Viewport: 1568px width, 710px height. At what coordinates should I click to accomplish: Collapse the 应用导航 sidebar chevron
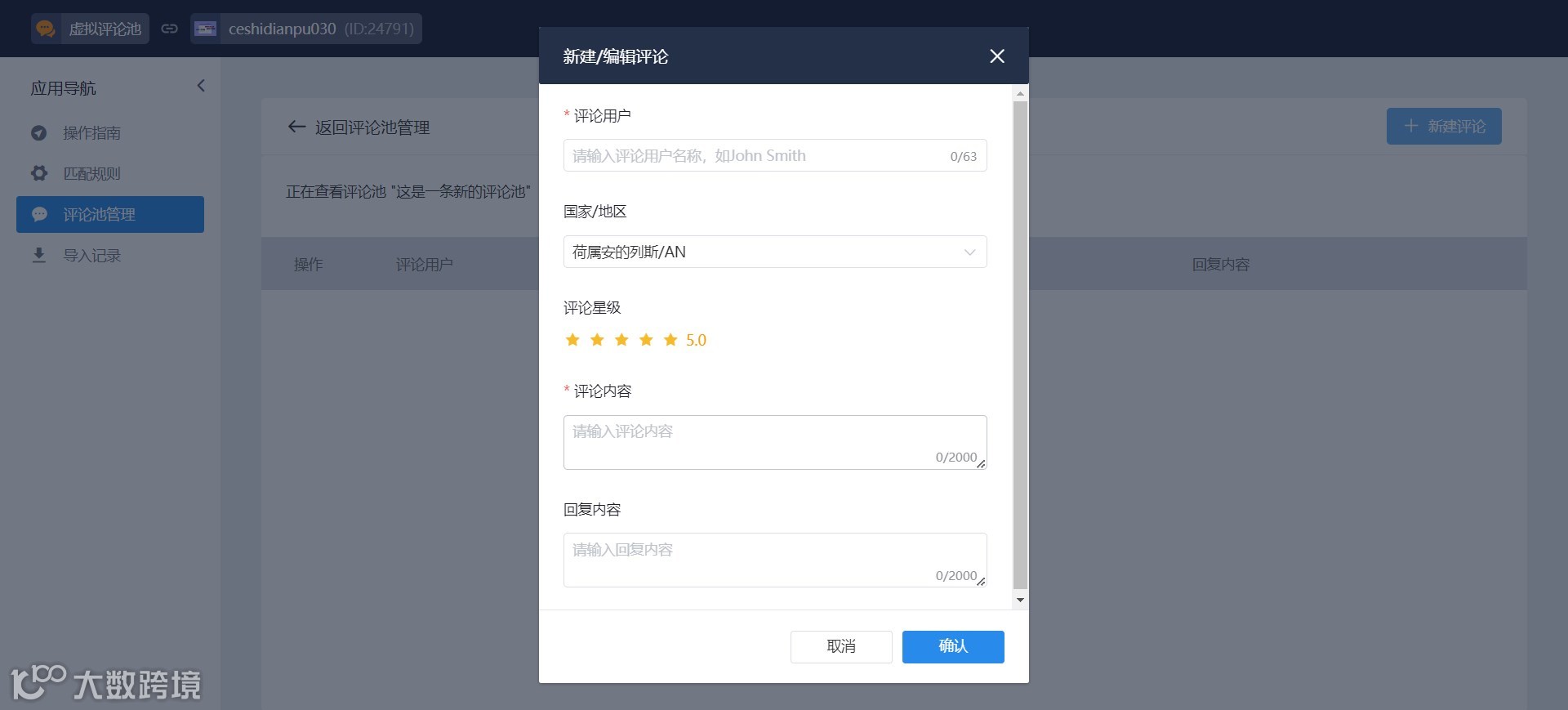201,86
